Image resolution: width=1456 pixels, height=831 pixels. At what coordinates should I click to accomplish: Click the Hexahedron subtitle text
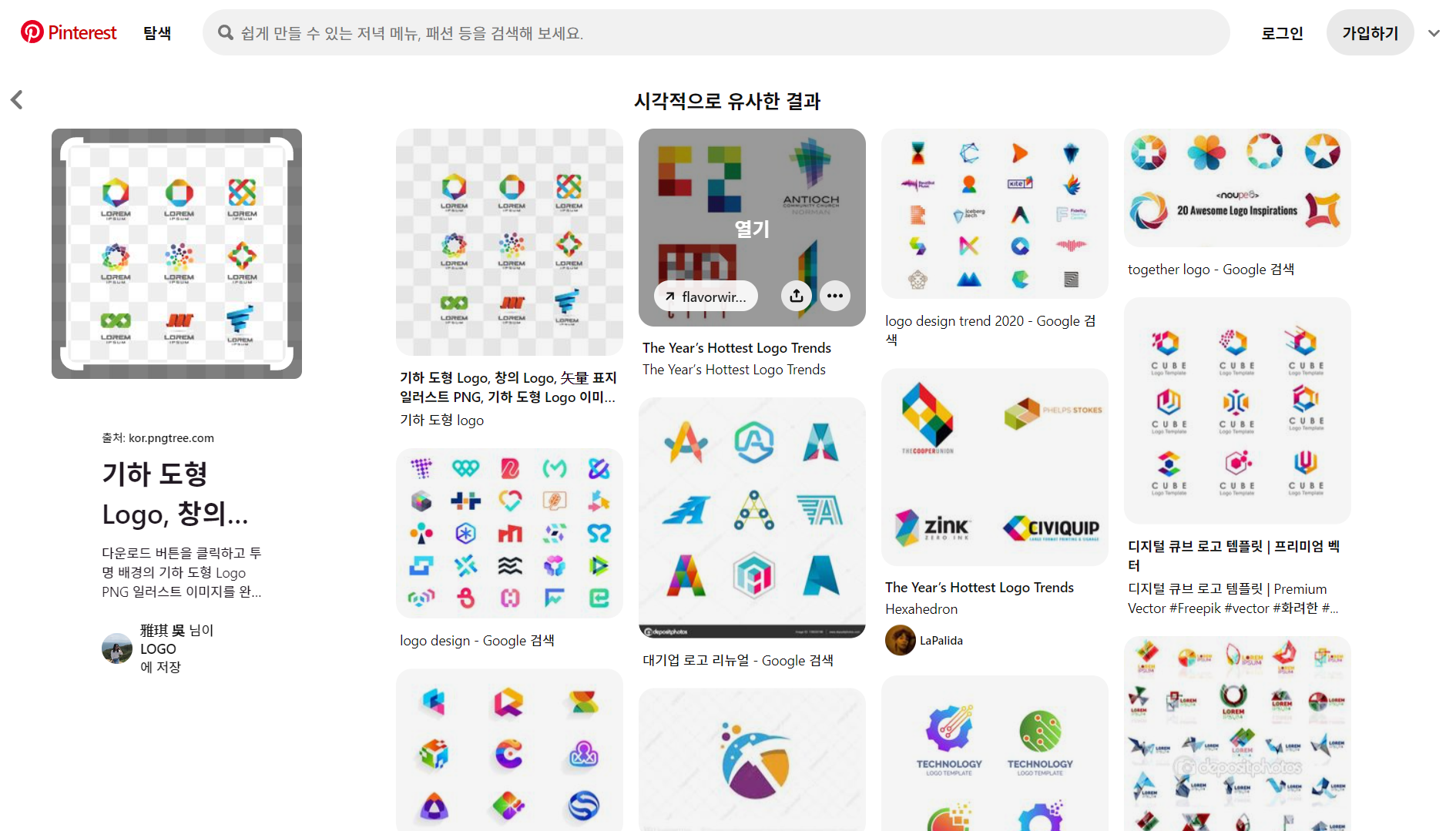point(921,608)
